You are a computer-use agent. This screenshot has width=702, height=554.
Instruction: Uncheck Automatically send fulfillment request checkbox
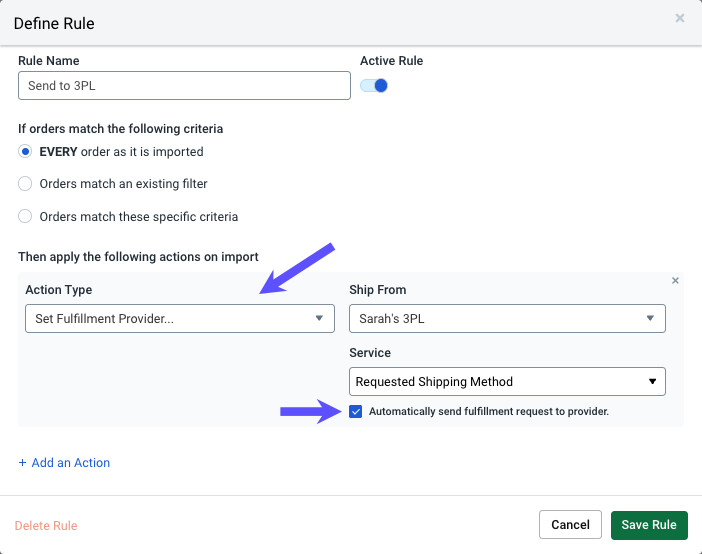click(356, 411)
